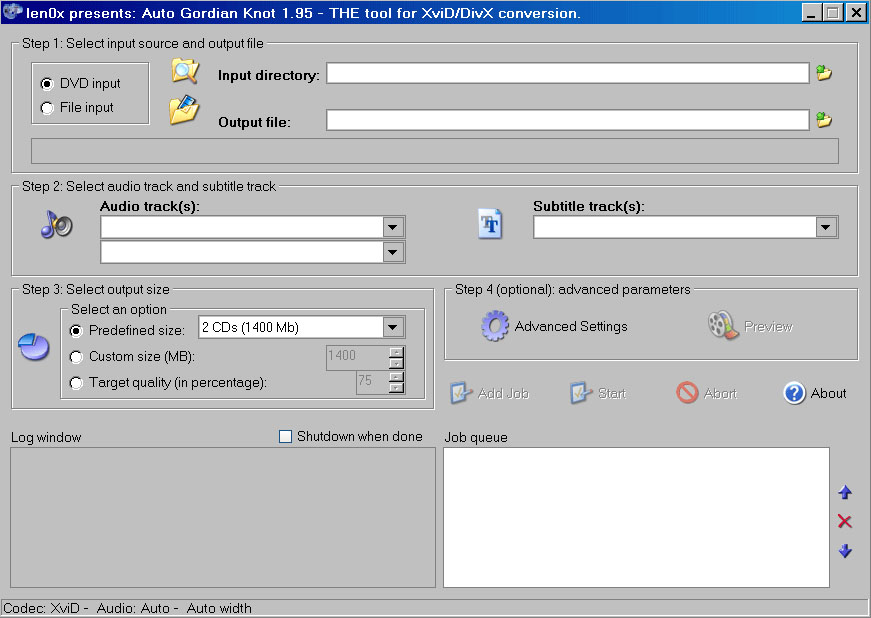Open the About text button
871x618 pixels.
click(828, 393)
